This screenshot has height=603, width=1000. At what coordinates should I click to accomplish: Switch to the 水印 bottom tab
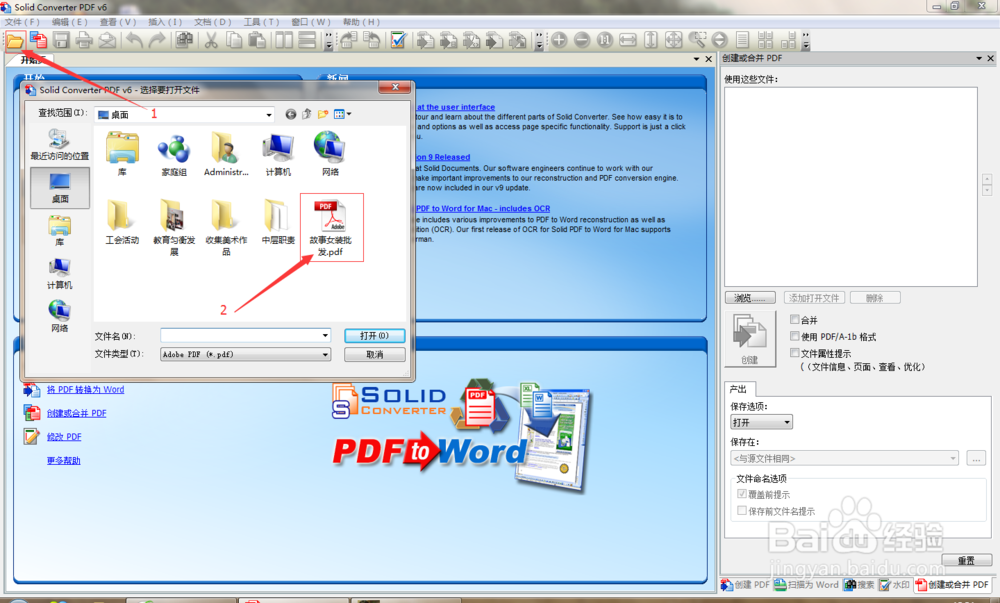(x=894, y=585)
